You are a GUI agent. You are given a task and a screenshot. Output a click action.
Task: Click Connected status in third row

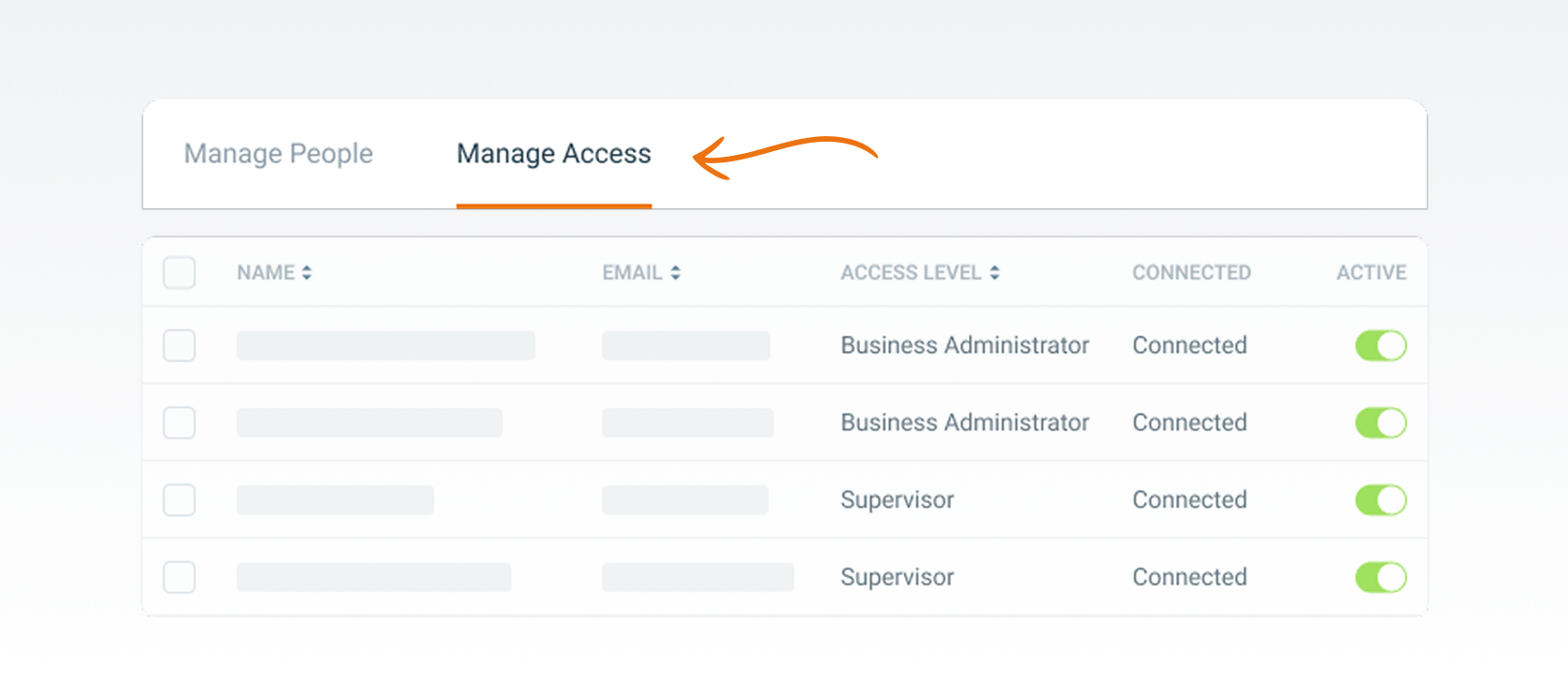click(x=1189, y=500)
